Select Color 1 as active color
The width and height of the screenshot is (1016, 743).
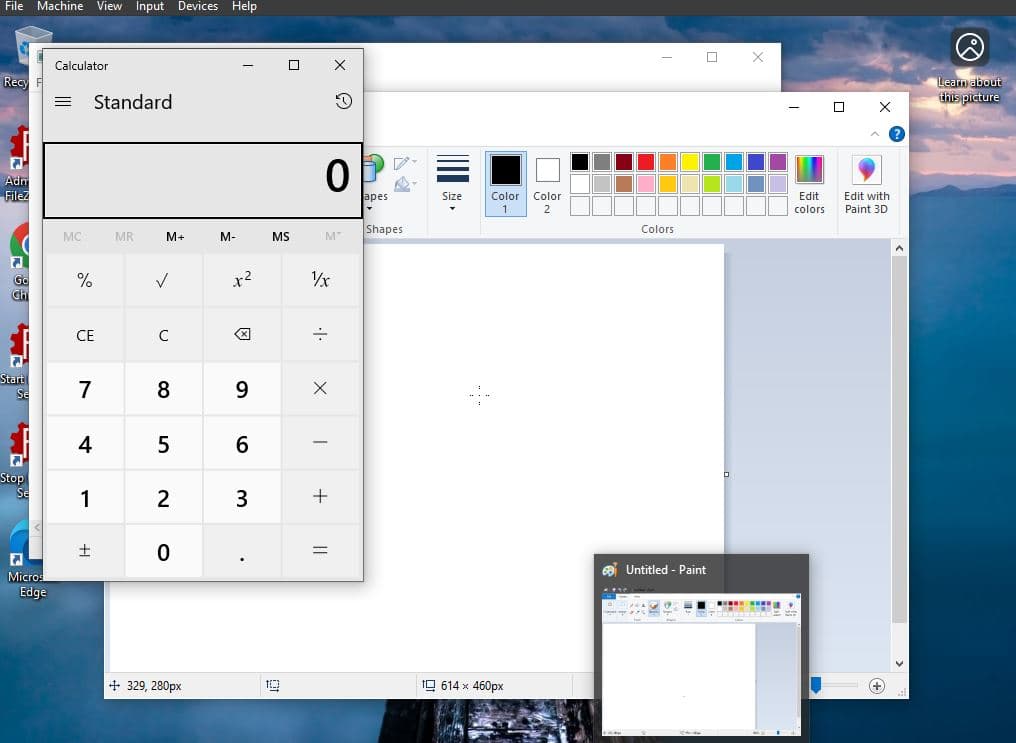[505, 183]
